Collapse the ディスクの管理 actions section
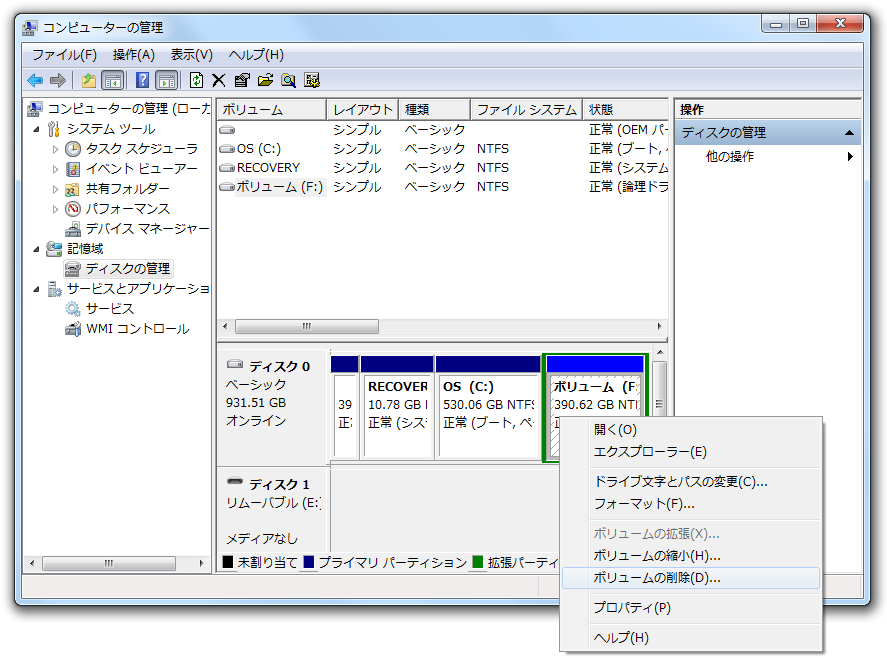The height and width of the screenshot is (658, 887). [x=849, y=133]
